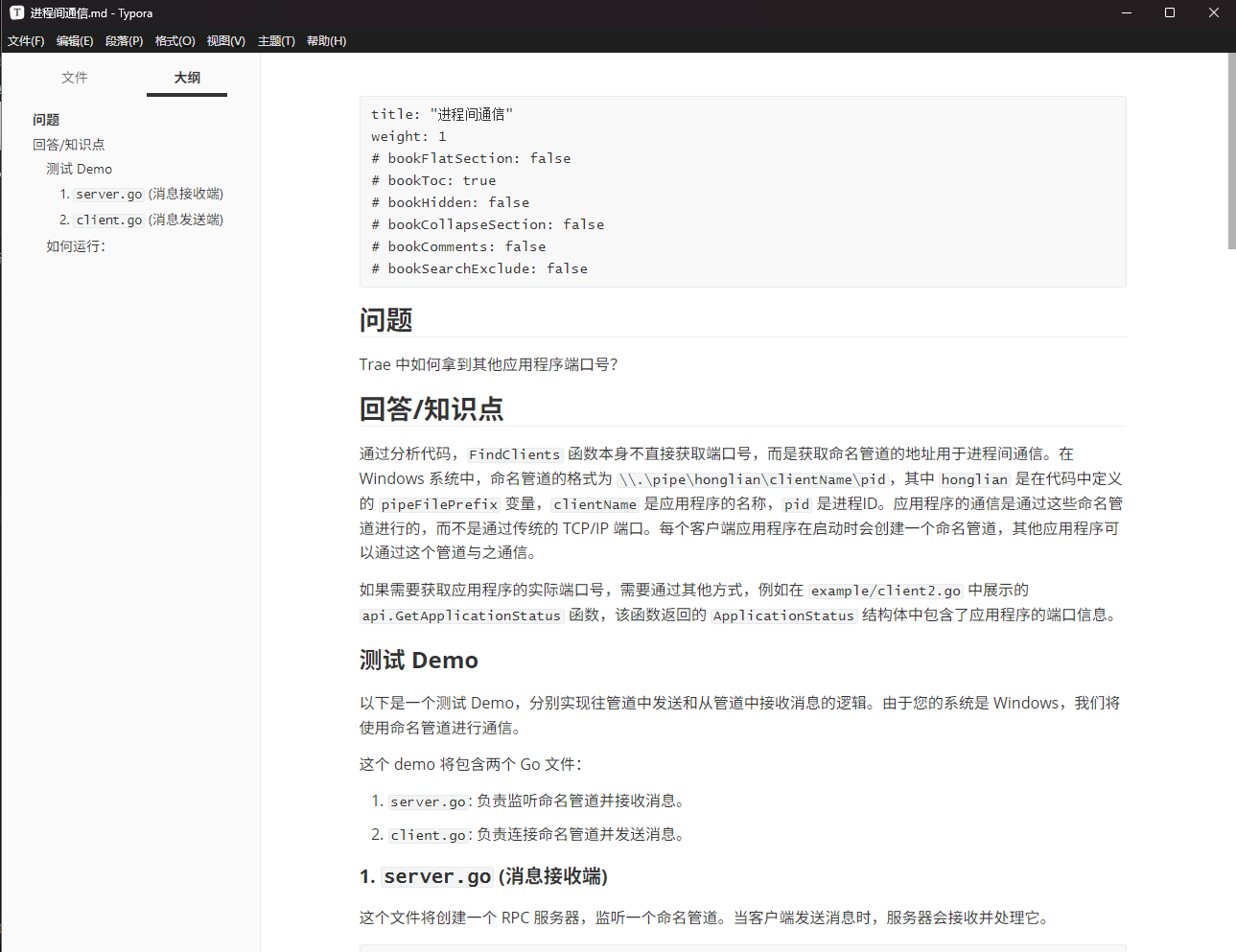This screenshot has height=952, width=1236.
Task: Click the line '这个 demo 将包含两个 Go 文件:'
Action: 471,764
